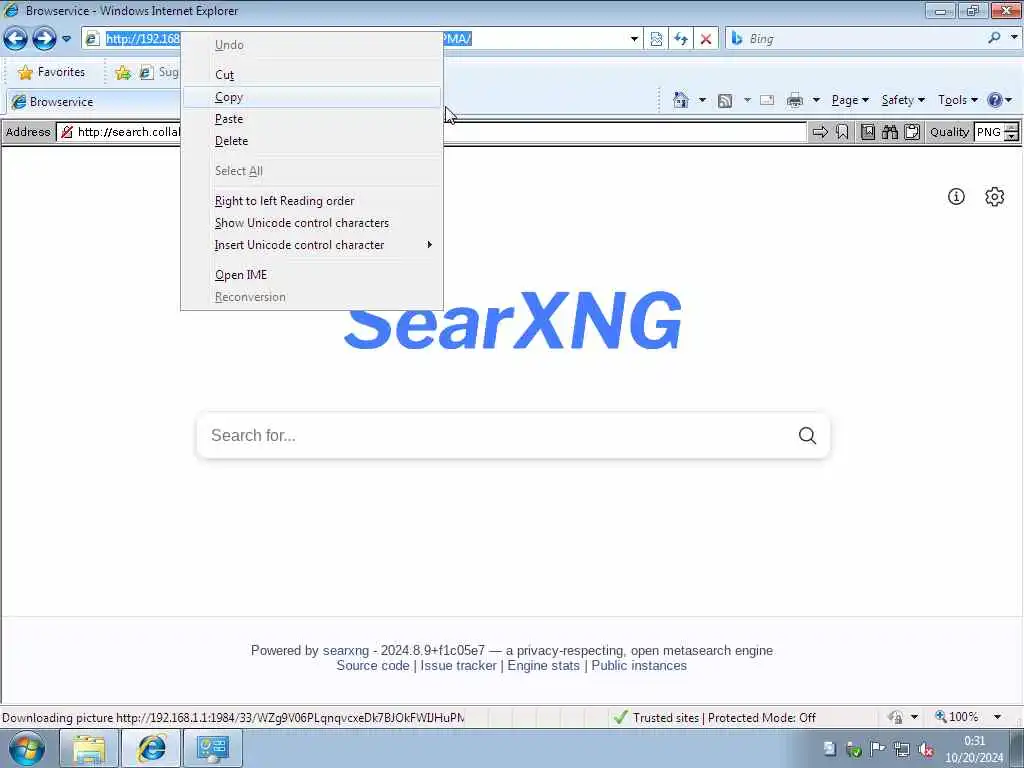Choose Copy from the context menu
The height and width of the screenshot is (768, 1024).
312,97
